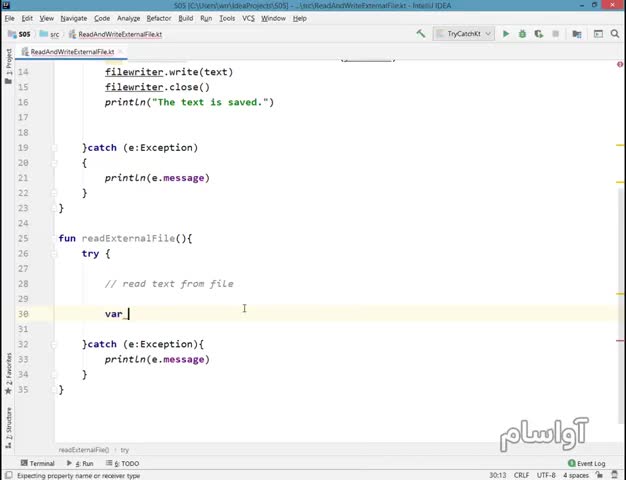Open the Event Log from status bar
Viewport: 626px width, 480px height.
(586, 463)
